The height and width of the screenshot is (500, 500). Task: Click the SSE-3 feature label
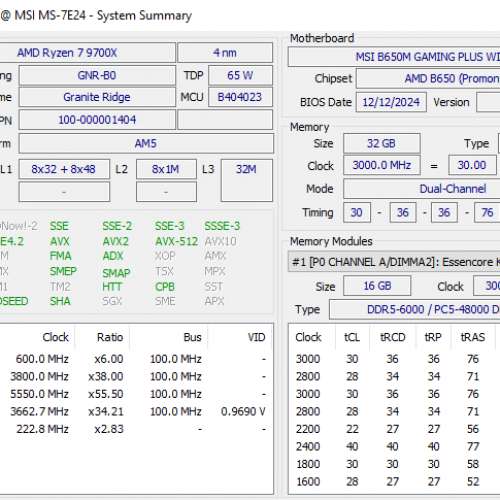169,226
